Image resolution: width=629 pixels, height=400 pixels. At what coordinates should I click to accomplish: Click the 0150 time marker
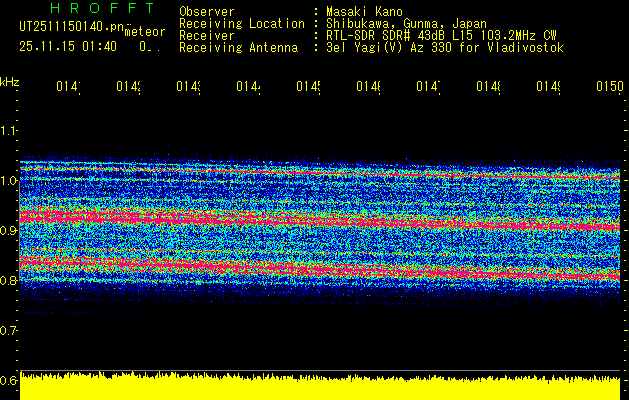tap(608, 87)
